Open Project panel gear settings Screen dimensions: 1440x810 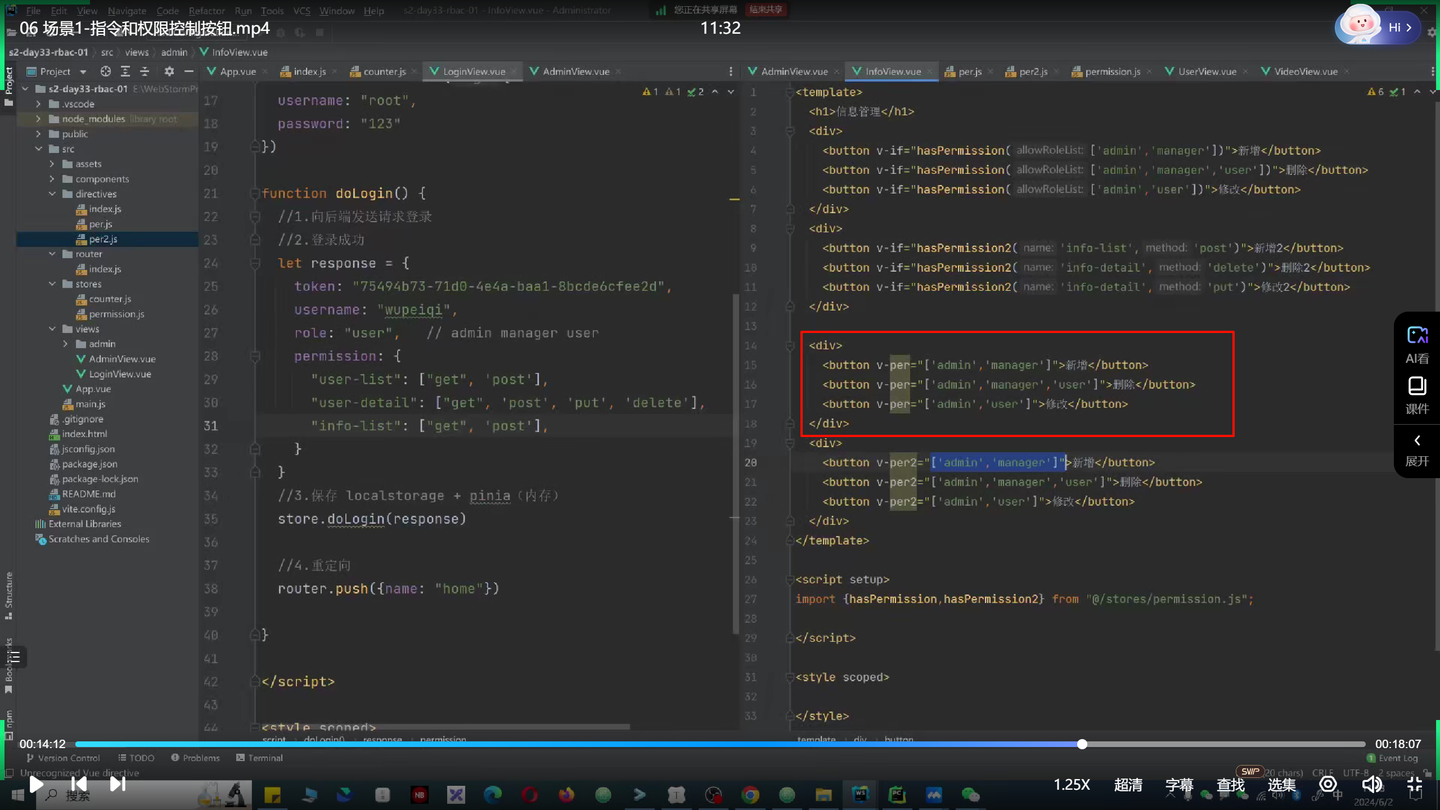click(x=169, y=72)
